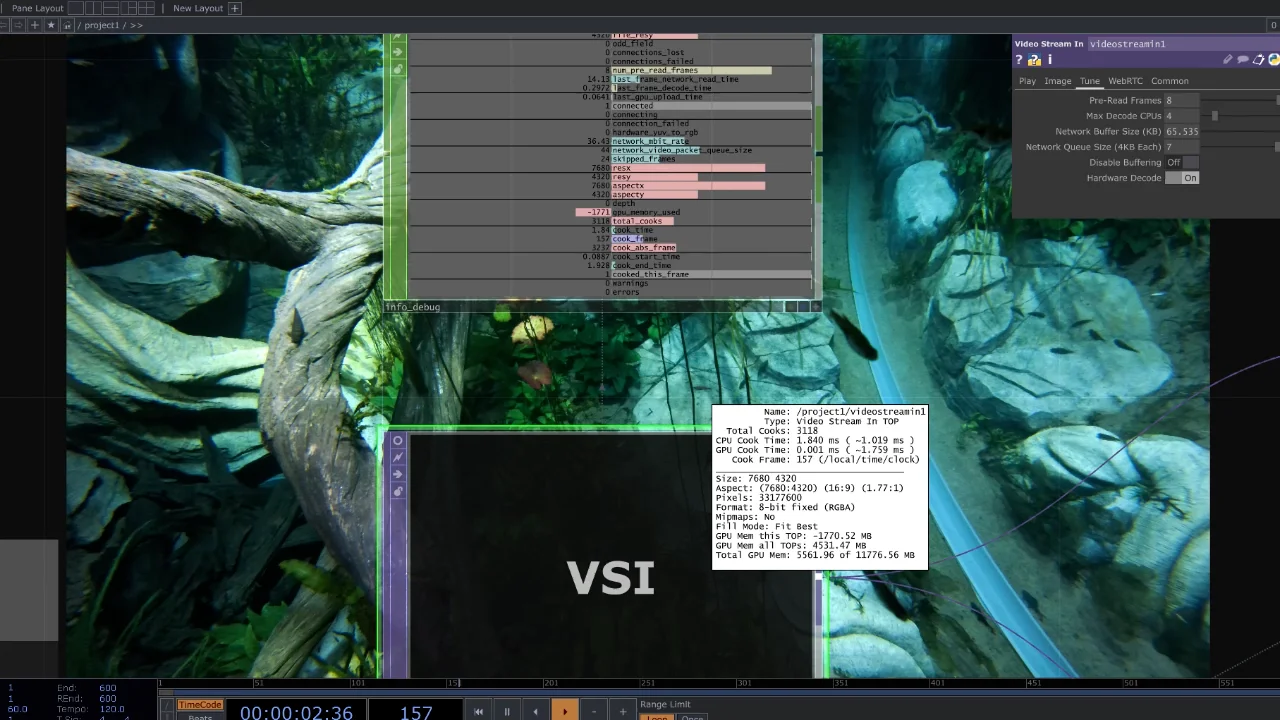Step back one frame with minus

594,711
